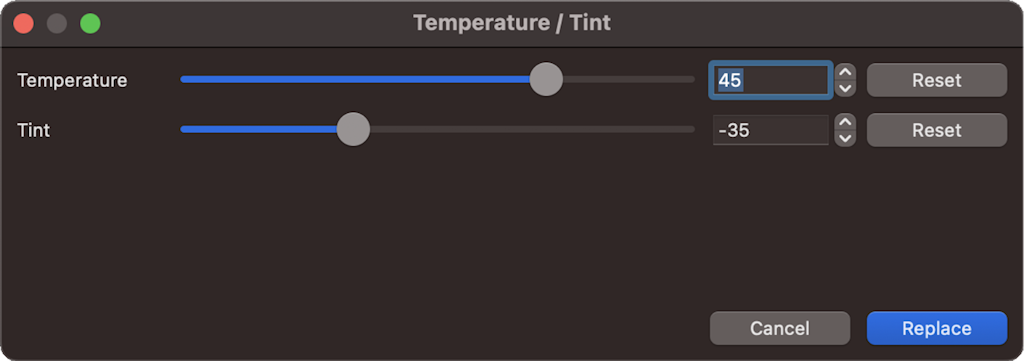Zoom the window with the green button
Viewport: 1024px width, 362px height.
point(90,24)
